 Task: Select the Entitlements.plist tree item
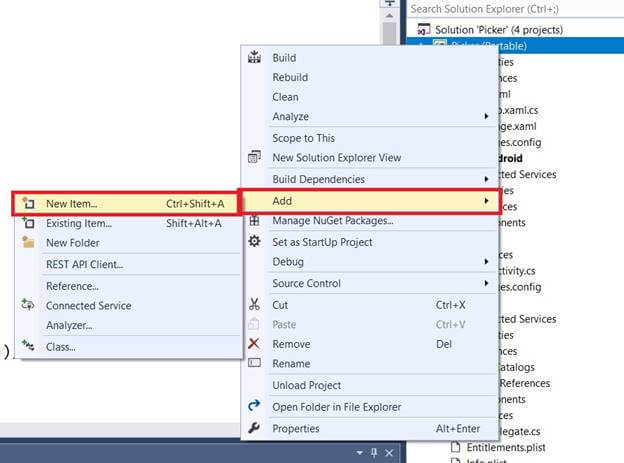click(505, 447)
